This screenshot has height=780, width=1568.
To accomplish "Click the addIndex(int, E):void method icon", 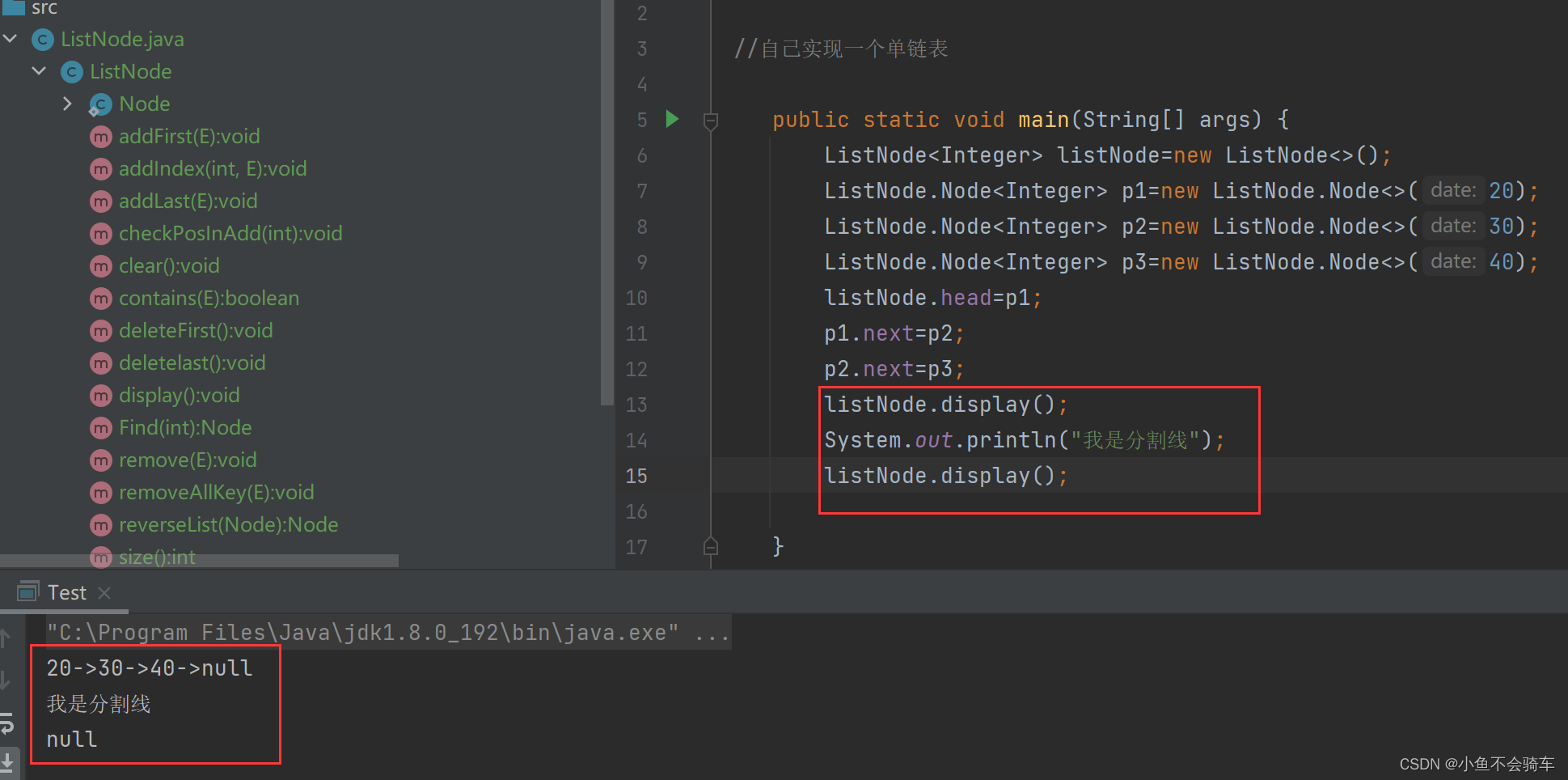I will point(100,169).
